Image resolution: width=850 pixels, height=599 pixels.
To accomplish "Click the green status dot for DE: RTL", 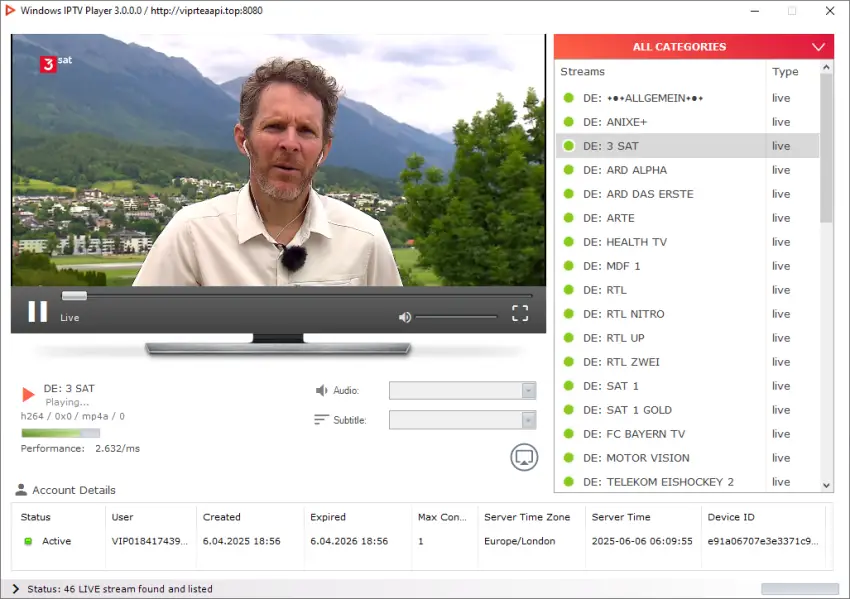I will (569, 289).
